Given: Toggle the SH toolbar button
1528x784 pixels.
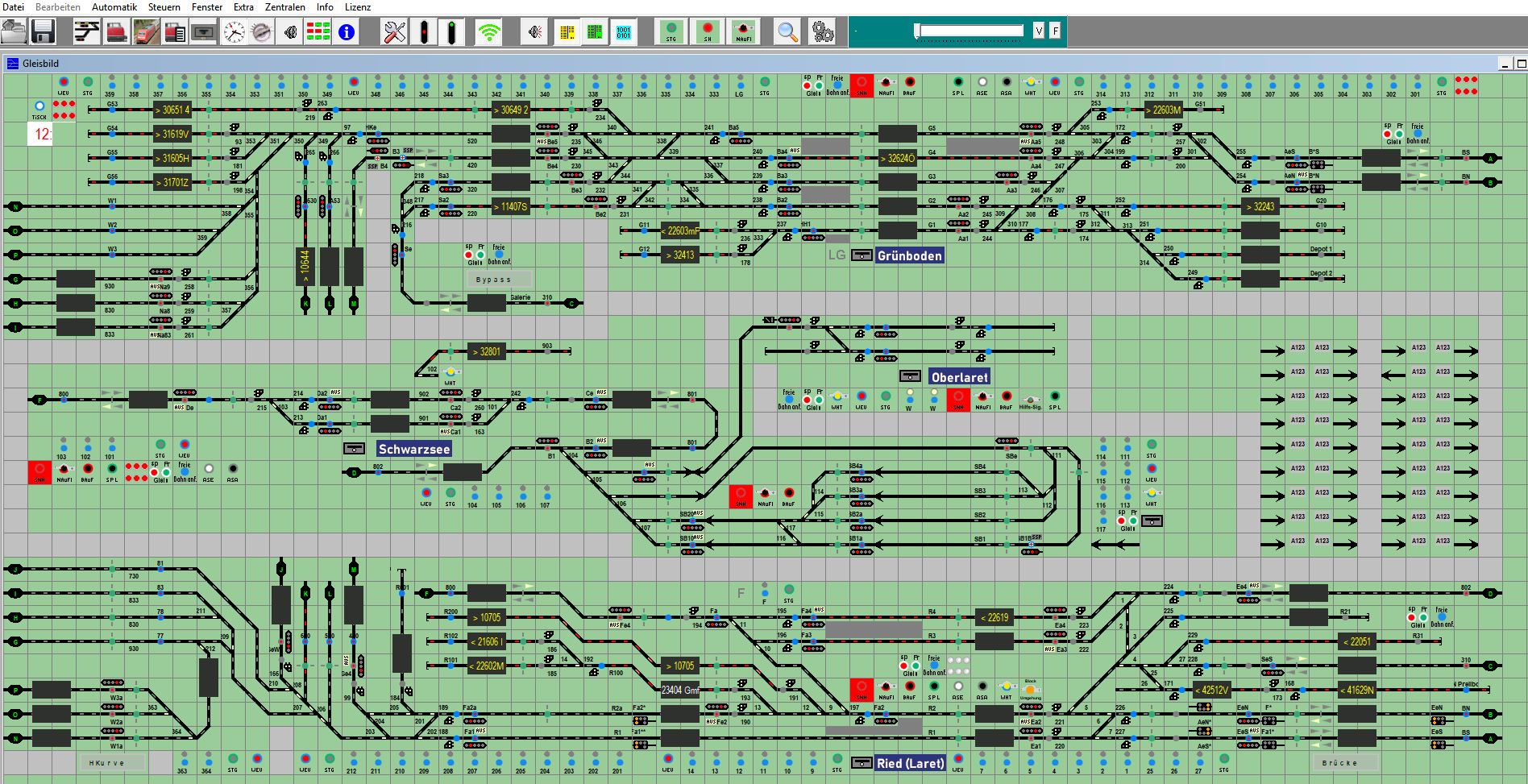Looking at the screenshot, I should click(x=708, y=32).
